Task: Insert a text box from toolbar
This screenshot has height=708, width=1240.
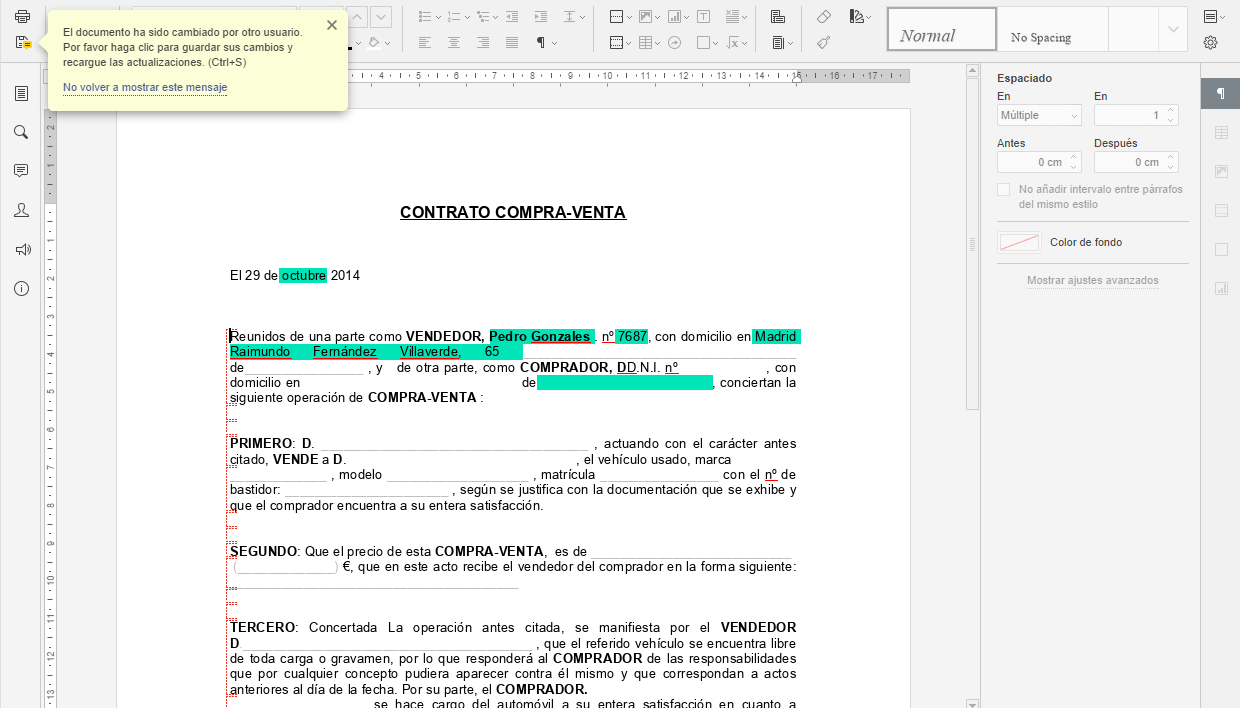Action: tap(704, 17)
